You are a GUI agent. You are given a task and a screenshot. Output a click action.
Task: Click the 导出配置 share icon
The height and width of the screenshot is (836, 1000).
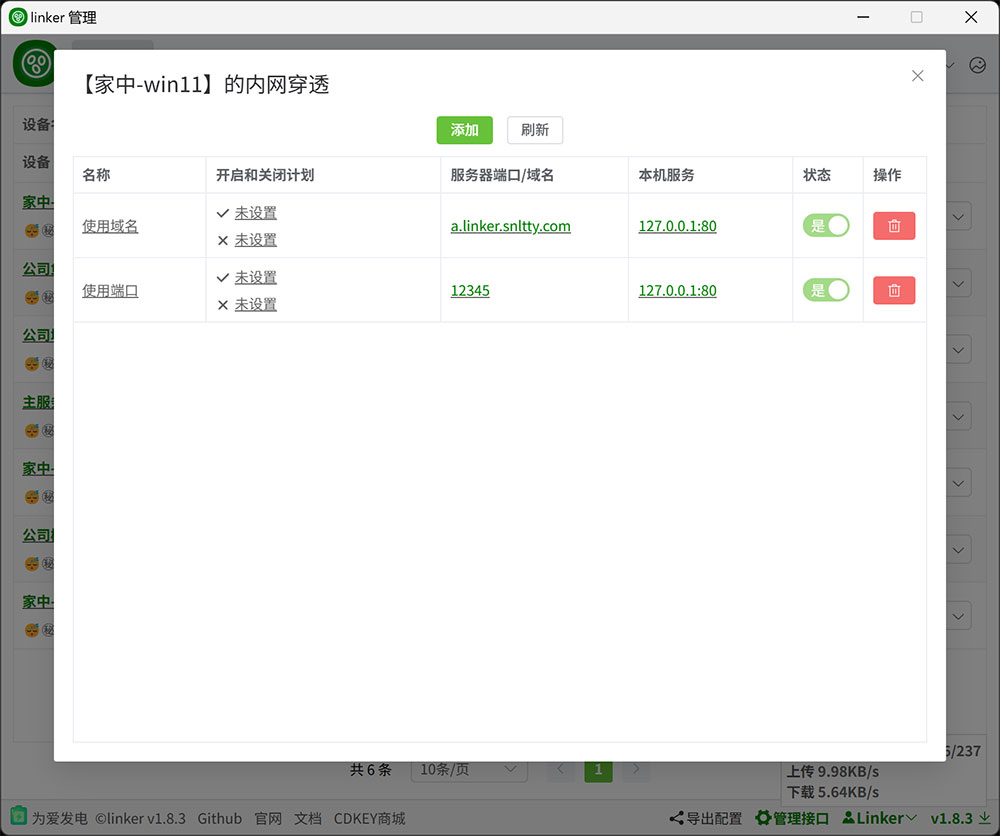tap(677, 818)
